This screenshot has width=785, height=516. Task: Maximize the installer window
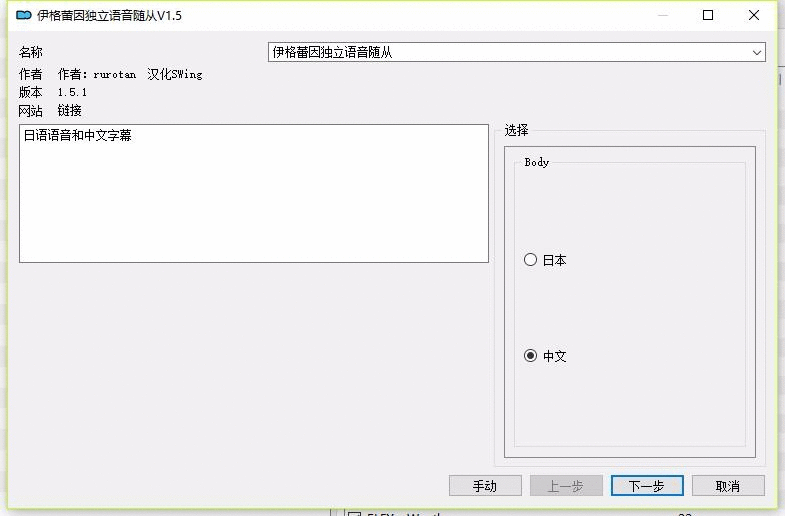click(708, 16)
